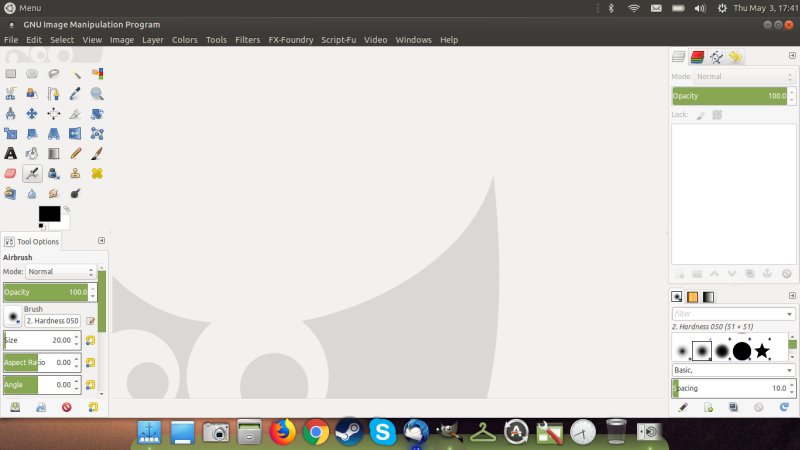Select the Measure compass tool
Screen dimensions: 800x450
tap(10, 114)
